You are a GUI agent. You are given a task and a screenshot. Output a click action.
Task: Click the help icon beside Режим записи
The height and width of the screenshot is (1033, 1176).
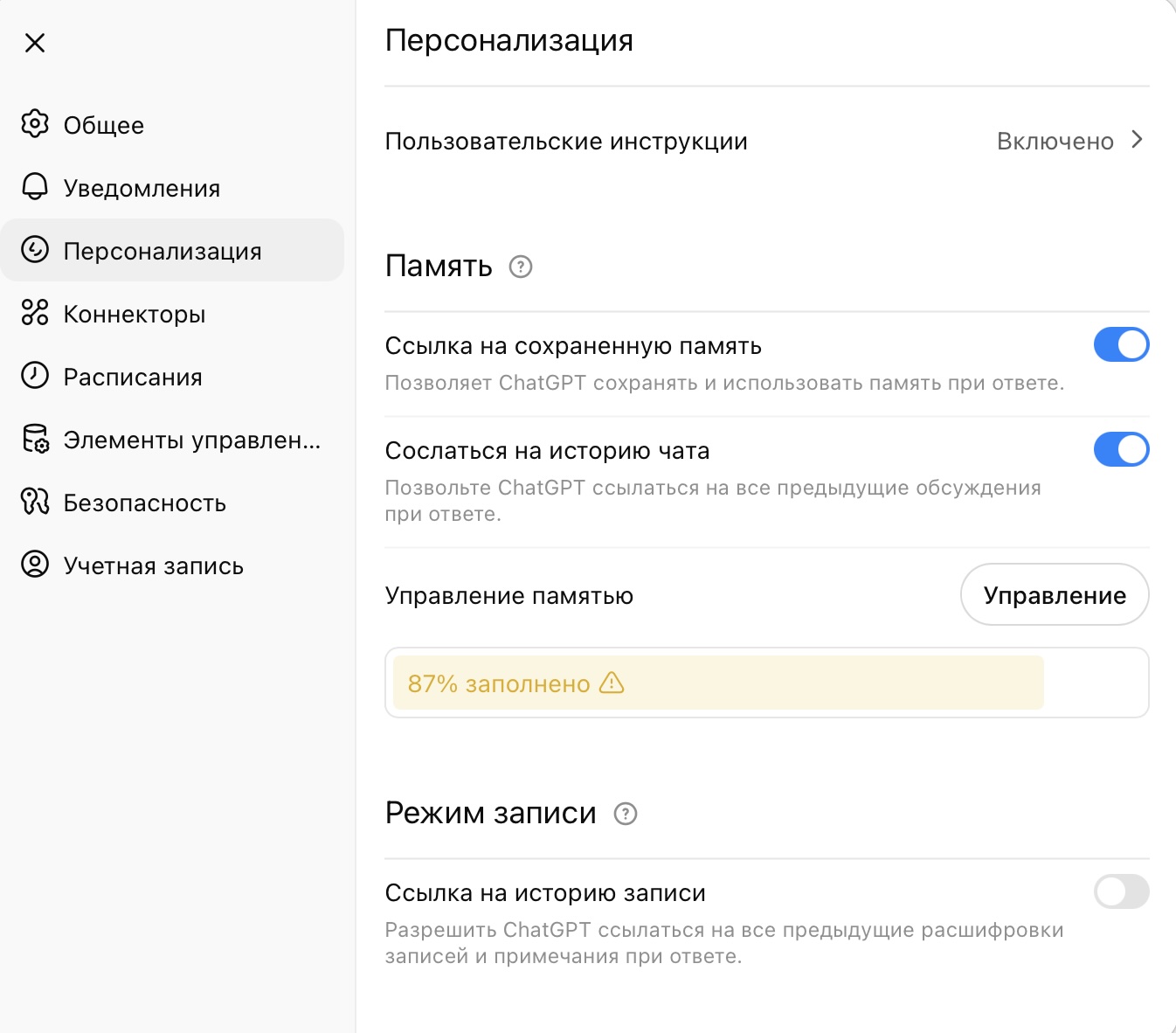tap(626, 814)
